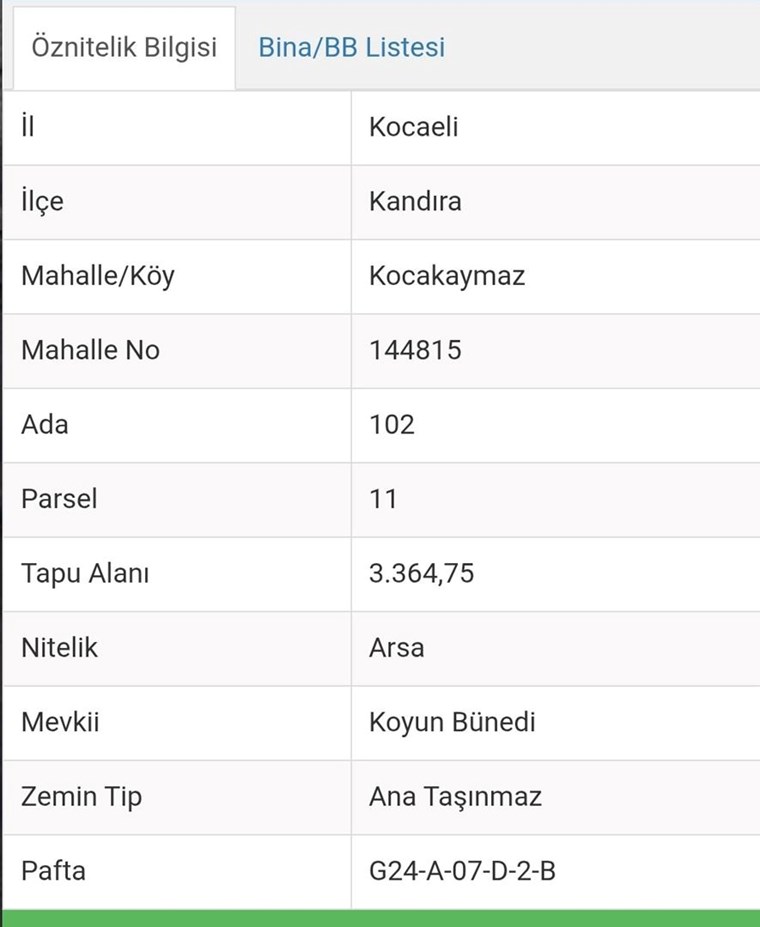The height and width of the screenshot is (927, 760).
Task: Click the Kocaeli province value
Action: click(x=414, y=128)
